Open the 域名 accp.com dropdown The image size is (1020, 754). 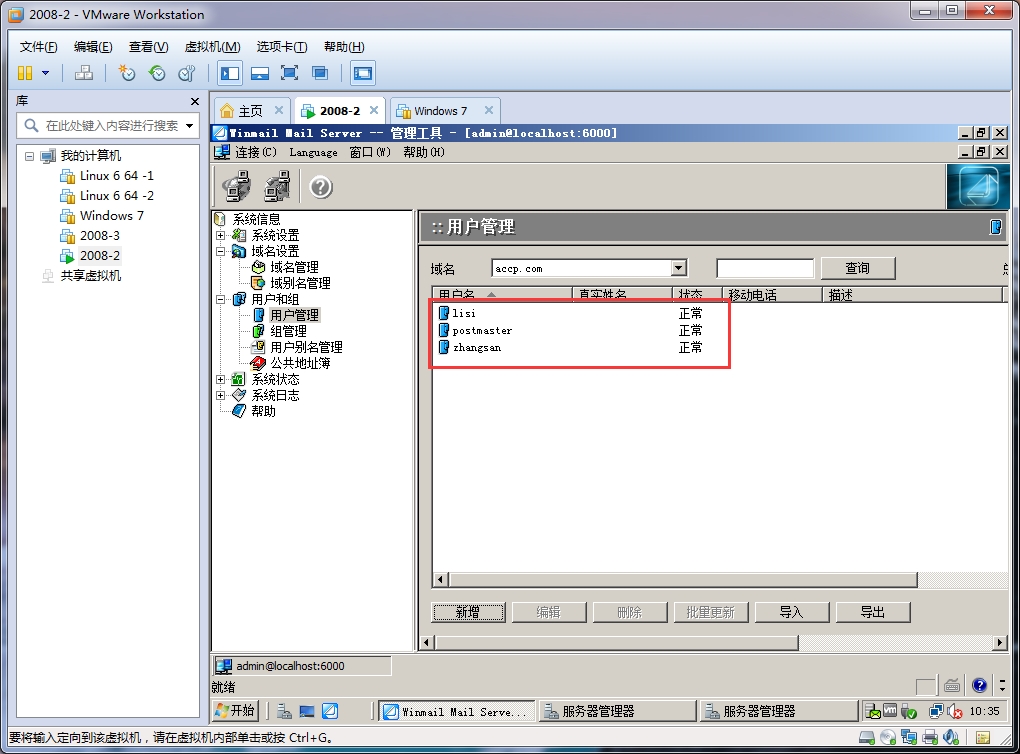coord(678,268)
